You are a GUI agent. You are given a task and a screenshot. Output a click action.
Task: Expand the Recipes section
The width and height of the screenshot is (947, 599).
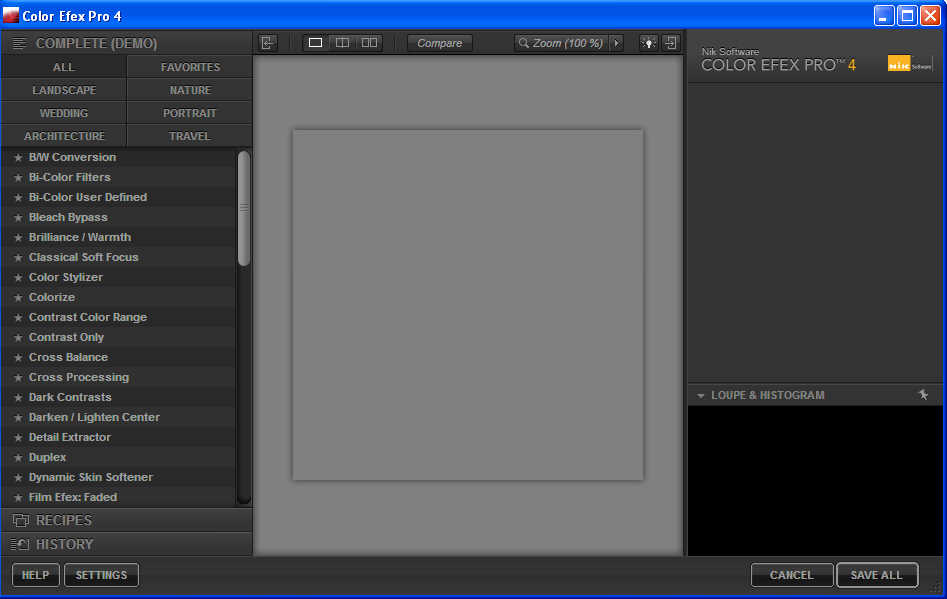[127, 521]
